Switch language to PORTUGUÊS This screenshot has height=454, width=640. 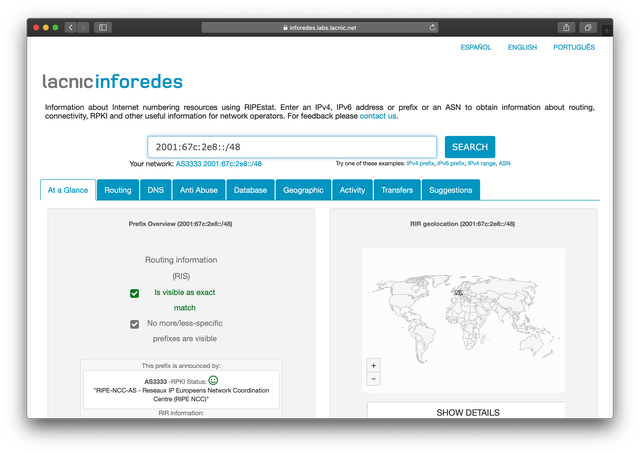click(x=574, y=47)
